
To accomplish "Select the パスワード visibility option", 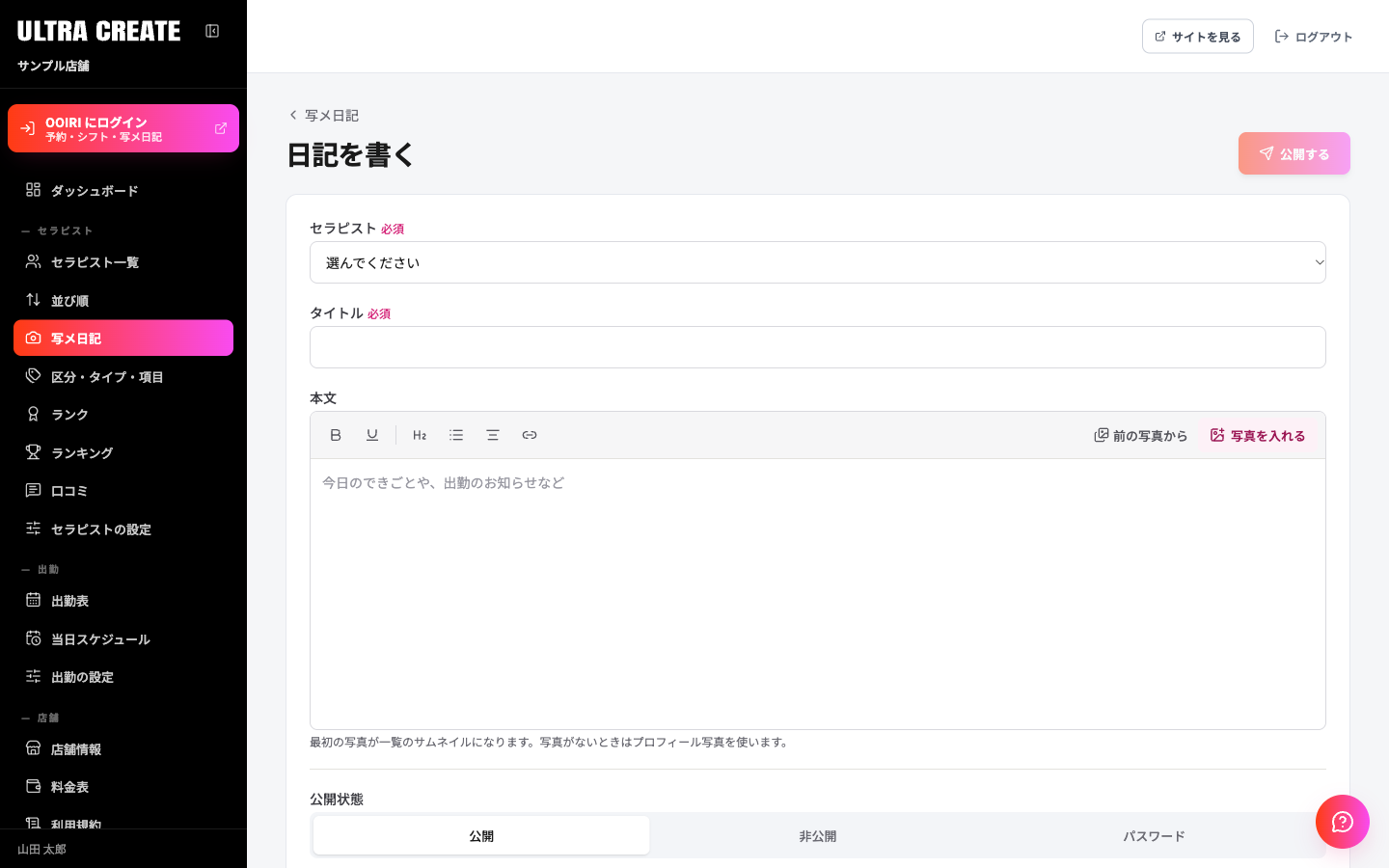I will click(1154, 835).
